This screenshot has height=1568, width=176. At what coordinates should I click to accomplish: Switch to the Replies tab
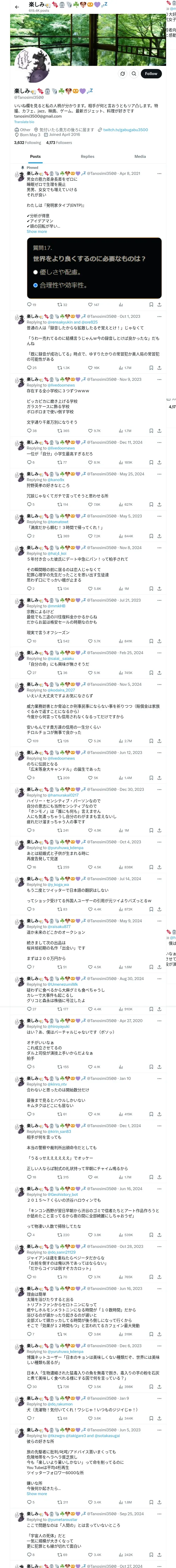point(87,157)
